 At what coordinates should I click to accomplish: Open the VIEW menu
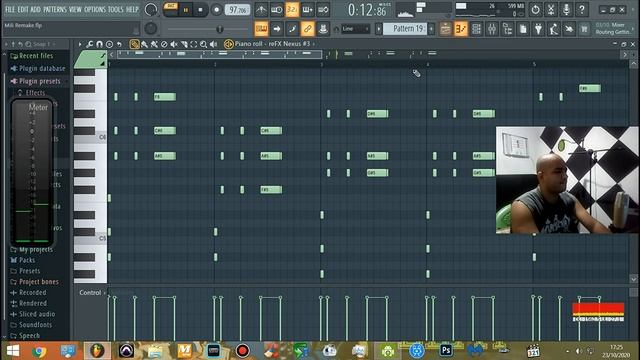(x=75, y=9)
